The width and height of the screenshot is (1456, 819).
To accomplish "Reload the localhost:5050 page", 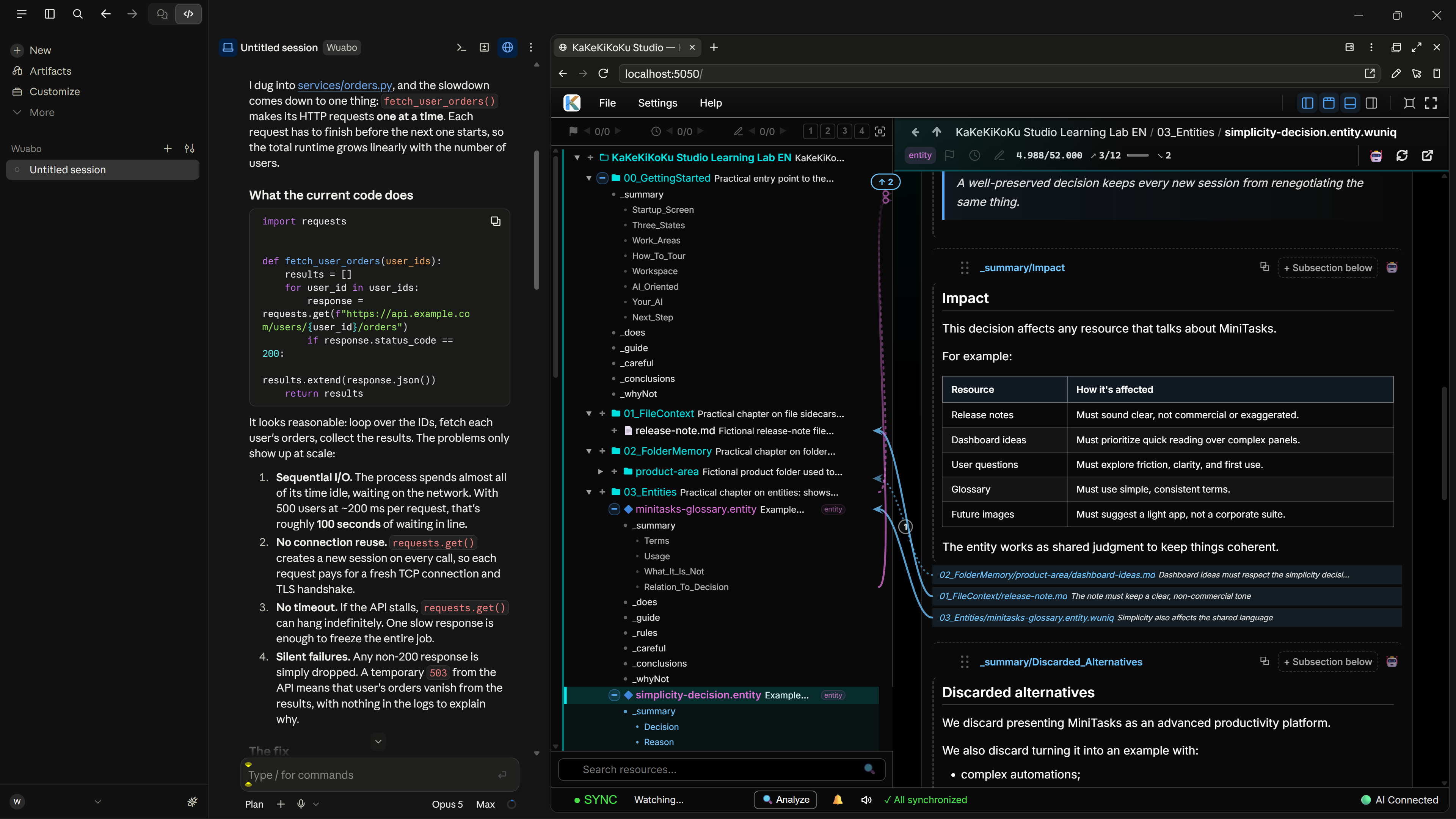I will click(x=603, y=74).
